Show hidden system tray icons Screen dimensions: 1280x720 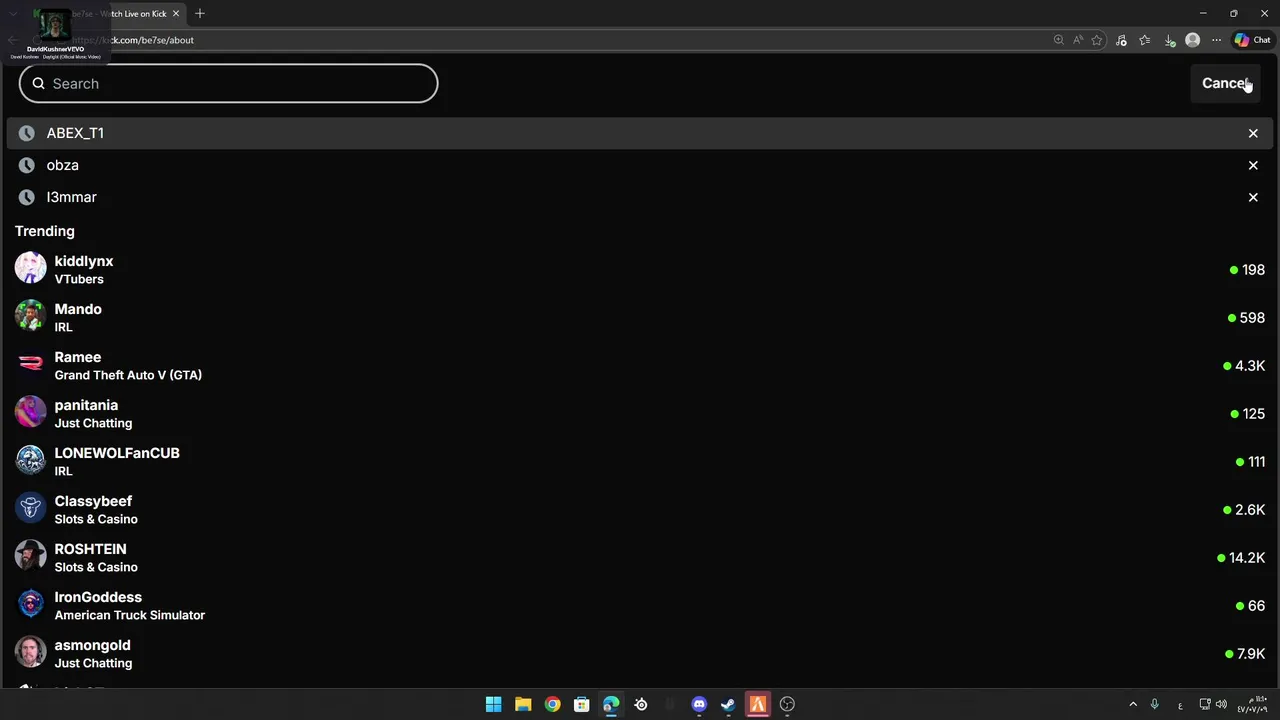(1133, 704)
